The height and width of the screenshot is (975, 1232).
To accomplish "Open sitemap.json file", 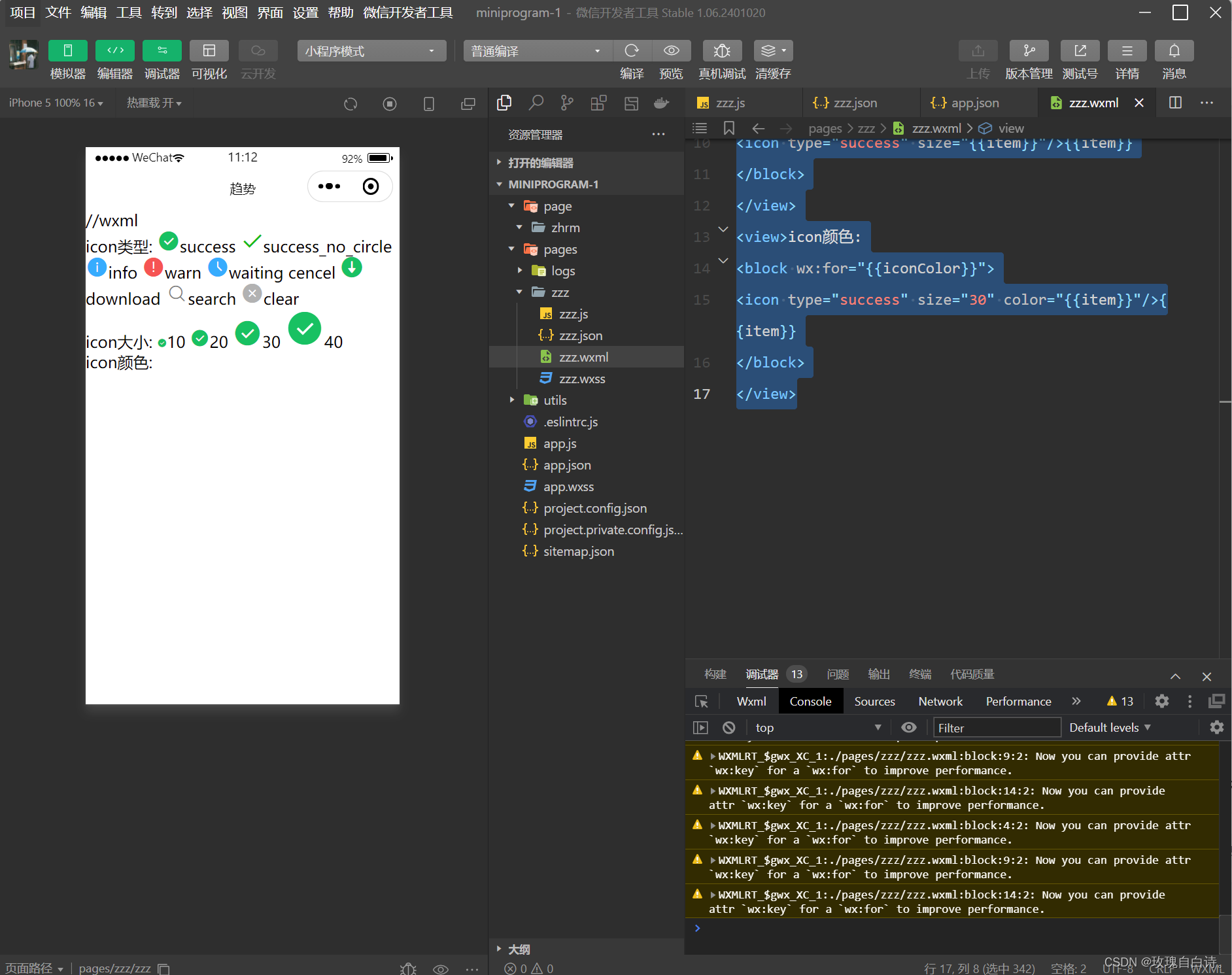I will (587, 551).
